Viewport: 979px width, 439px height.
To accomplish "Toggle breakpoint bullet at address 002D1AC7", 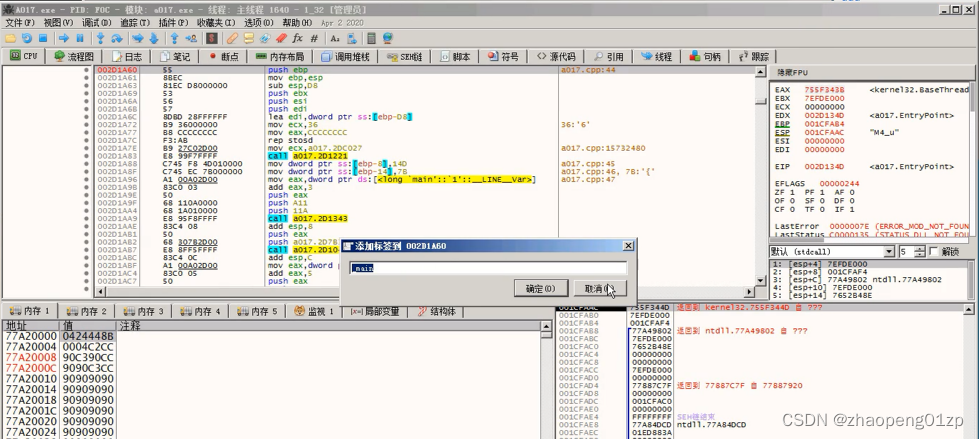I will click(86, 281).
